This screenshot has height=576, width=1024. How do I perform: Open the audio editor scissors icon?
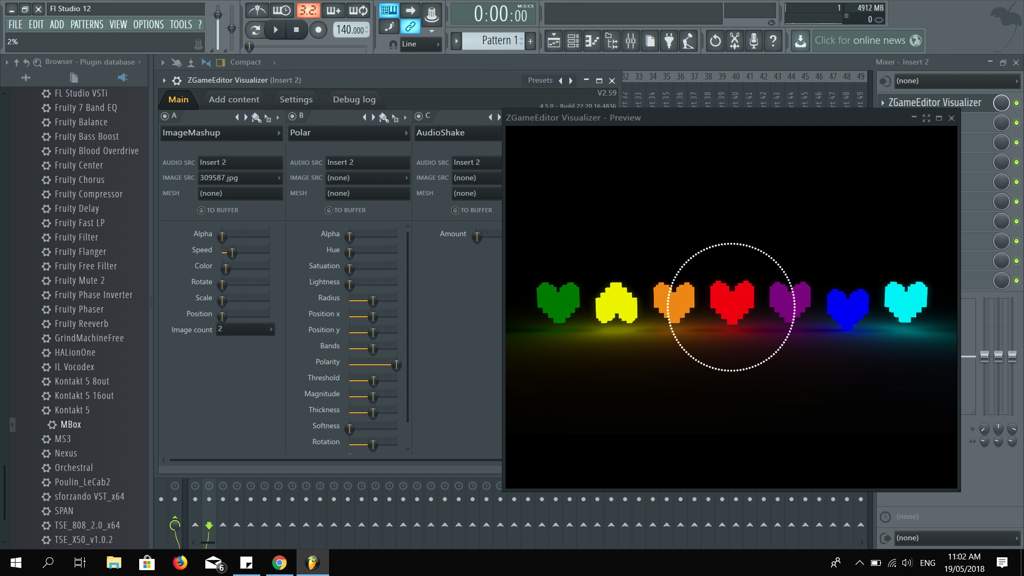[735, 41]
